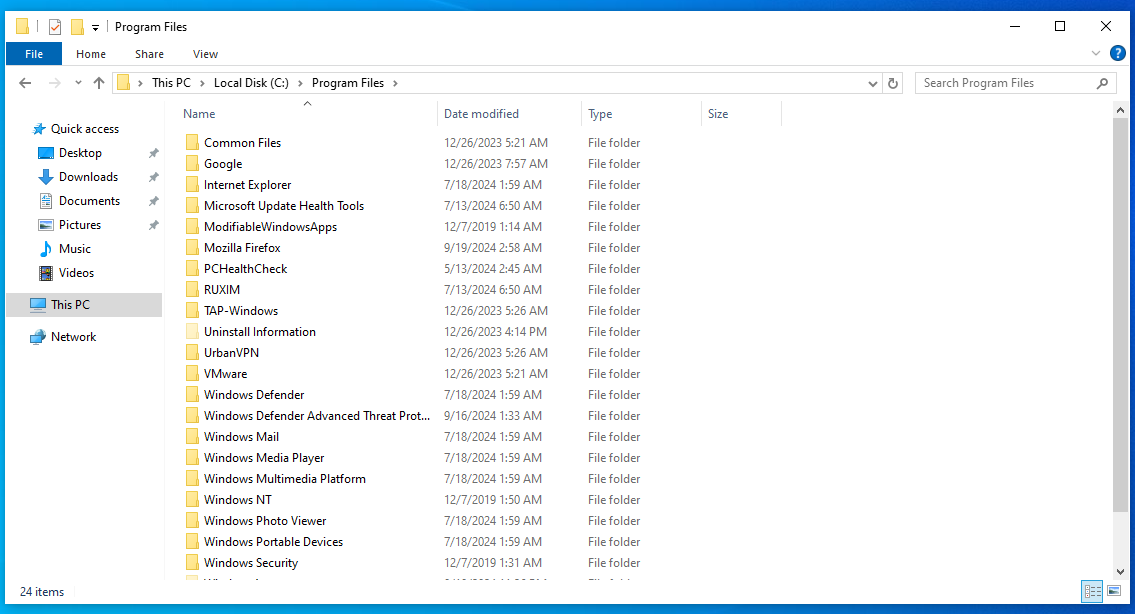Screen dimensions: 1135x614
Task: Select Network in the navigation pane
Action: [x=73, y=337]
